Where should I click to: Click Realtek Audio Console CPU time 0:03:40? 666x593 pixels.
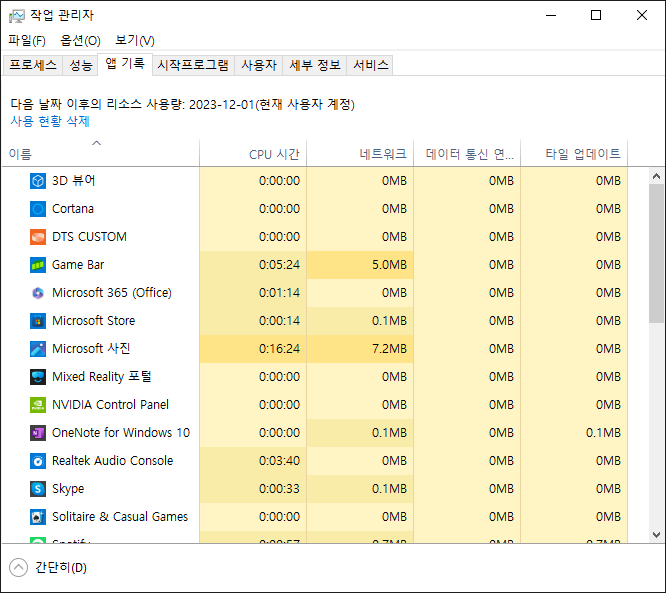[x=279, y=461]
